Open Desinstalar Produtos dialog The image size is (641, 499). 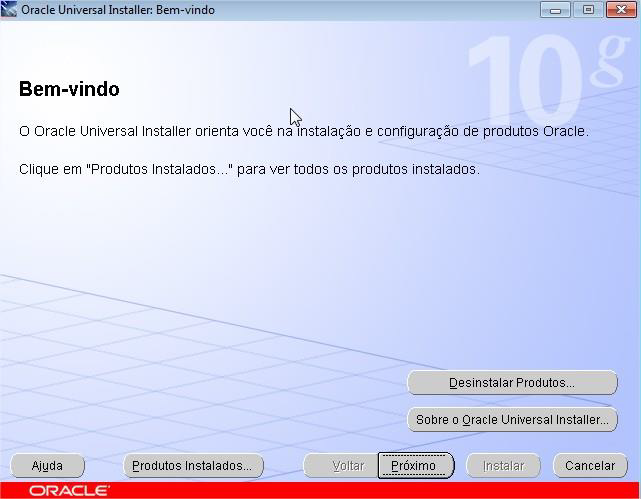click(x=512, y=383)
